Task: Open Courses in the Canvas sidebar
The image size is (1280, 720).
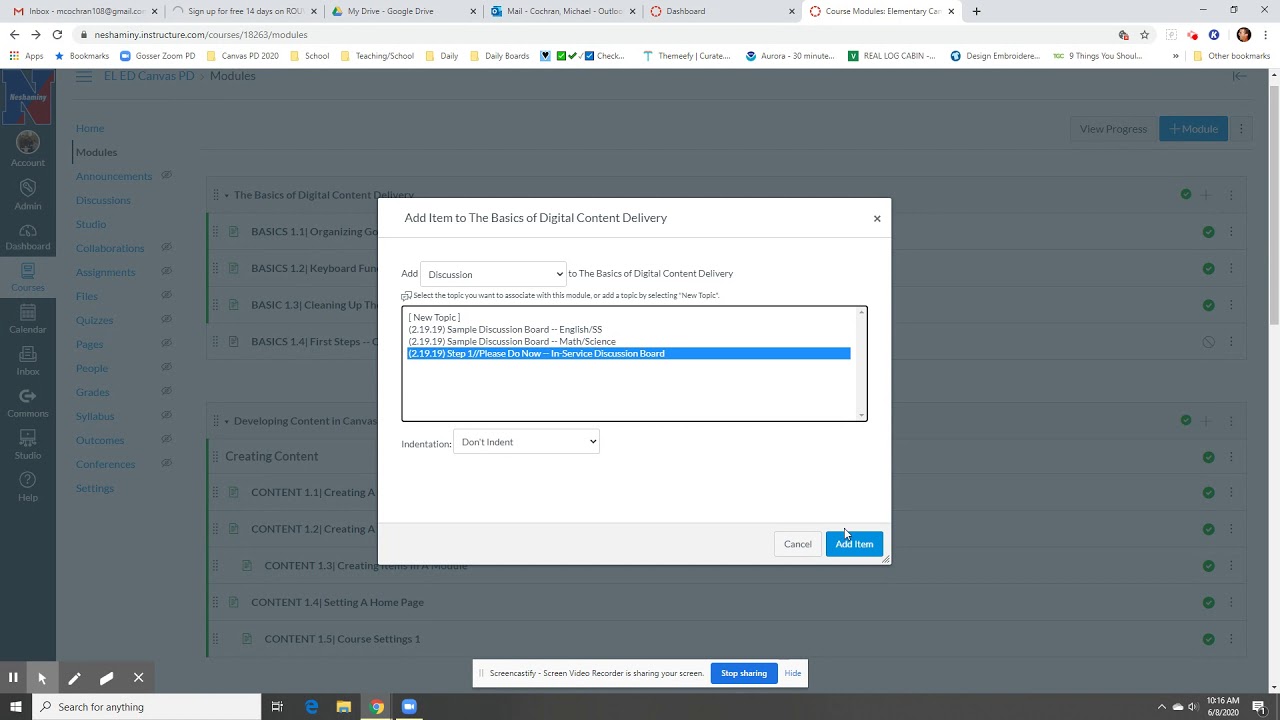Action: coord(28,277)
